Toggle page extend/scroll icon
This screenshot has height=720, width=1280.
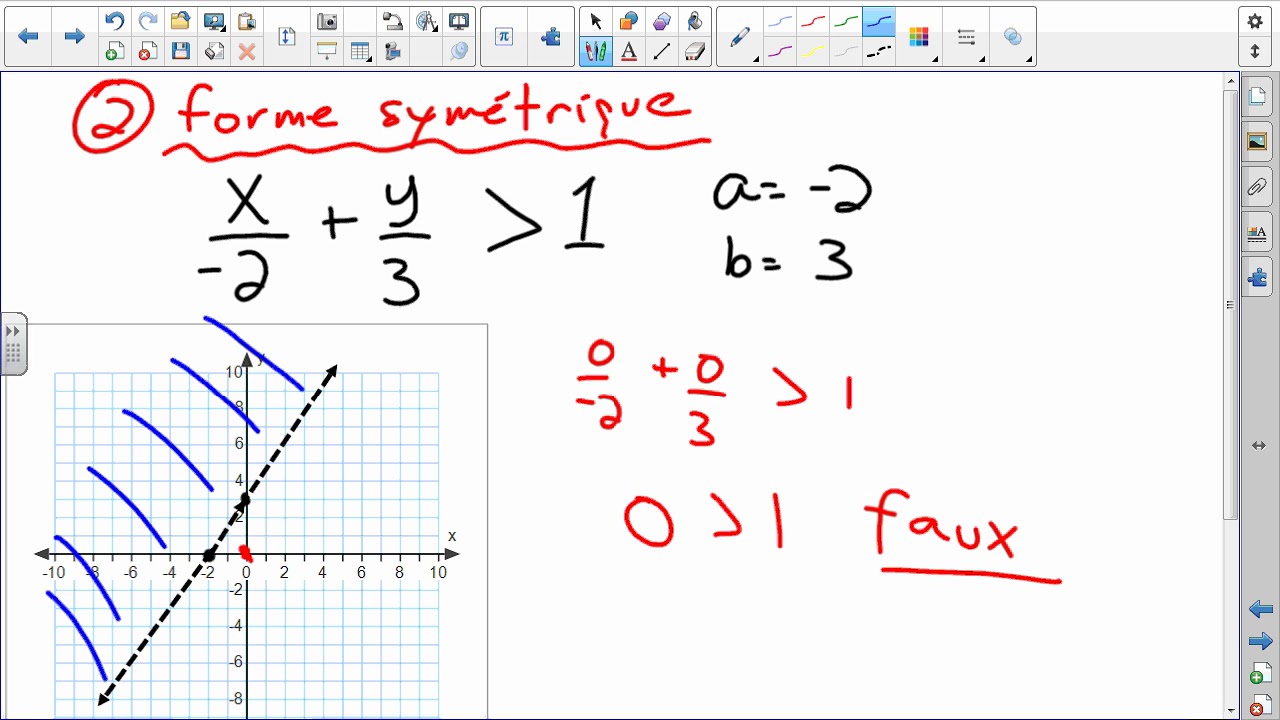coord(287,37)
